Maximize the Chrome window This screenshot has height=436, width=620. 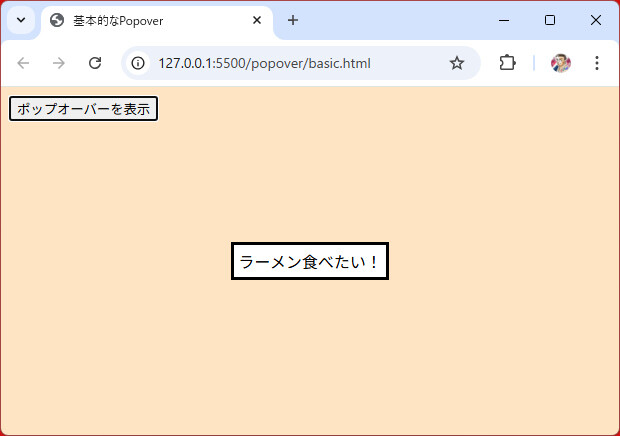click(550, 20)
